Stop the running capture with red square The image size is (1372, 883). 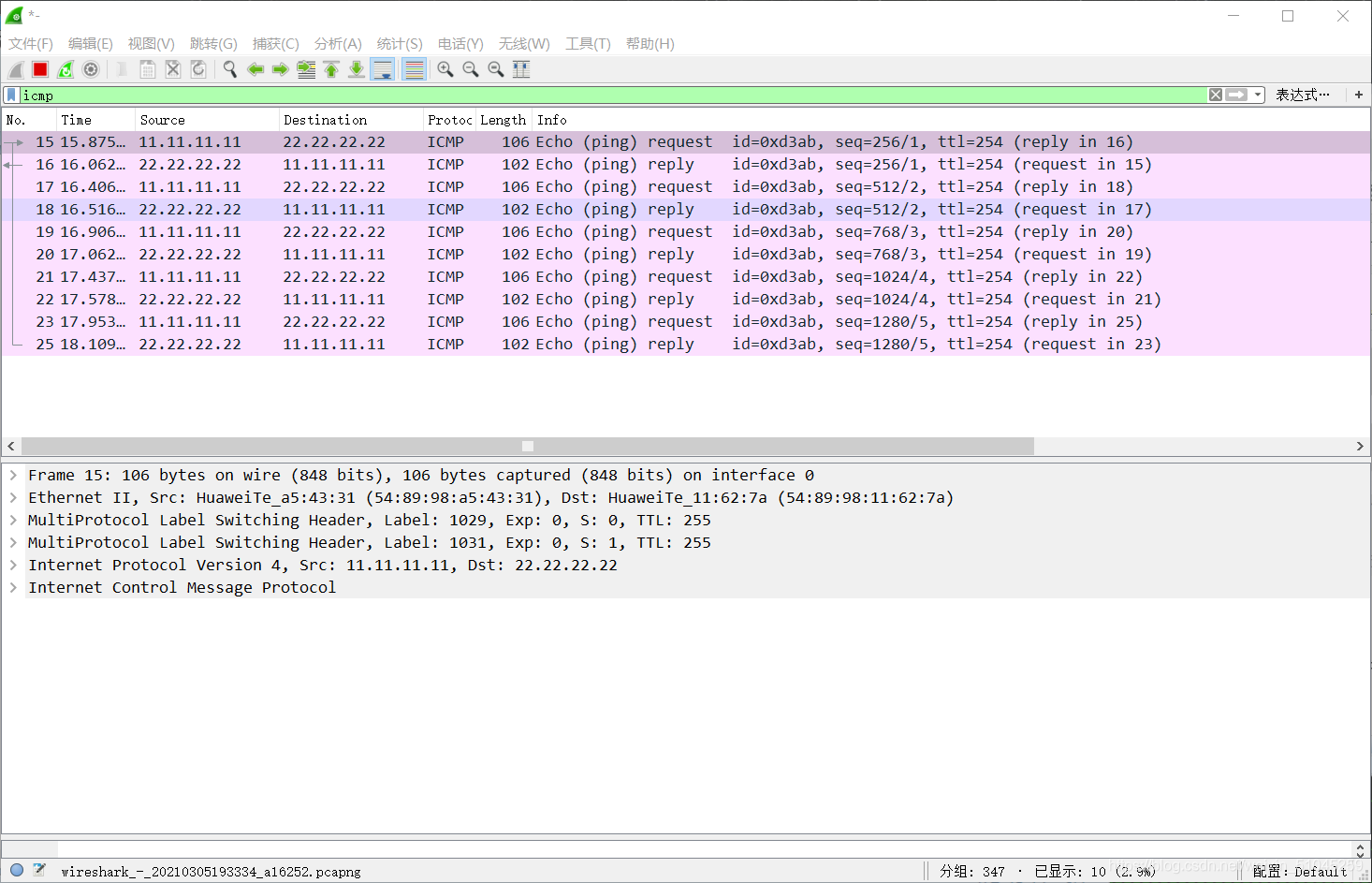(40, 69)
